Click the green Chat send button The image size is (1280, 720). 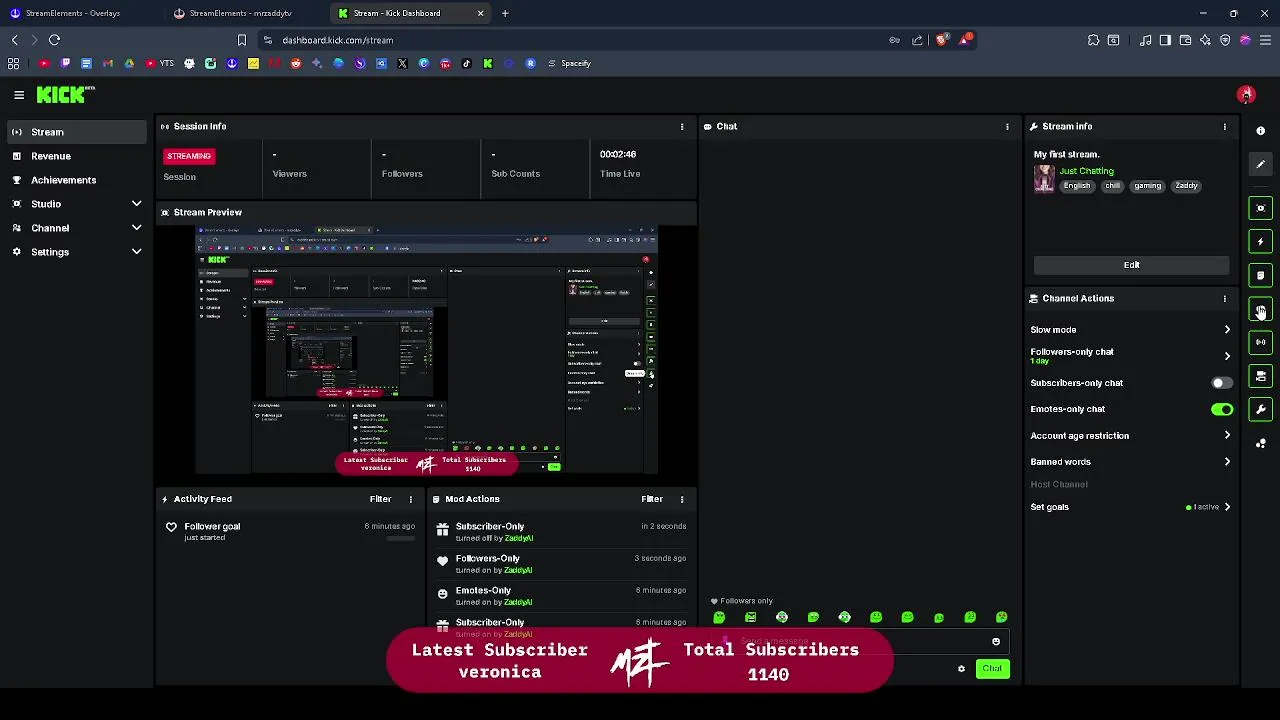[992, 669]
